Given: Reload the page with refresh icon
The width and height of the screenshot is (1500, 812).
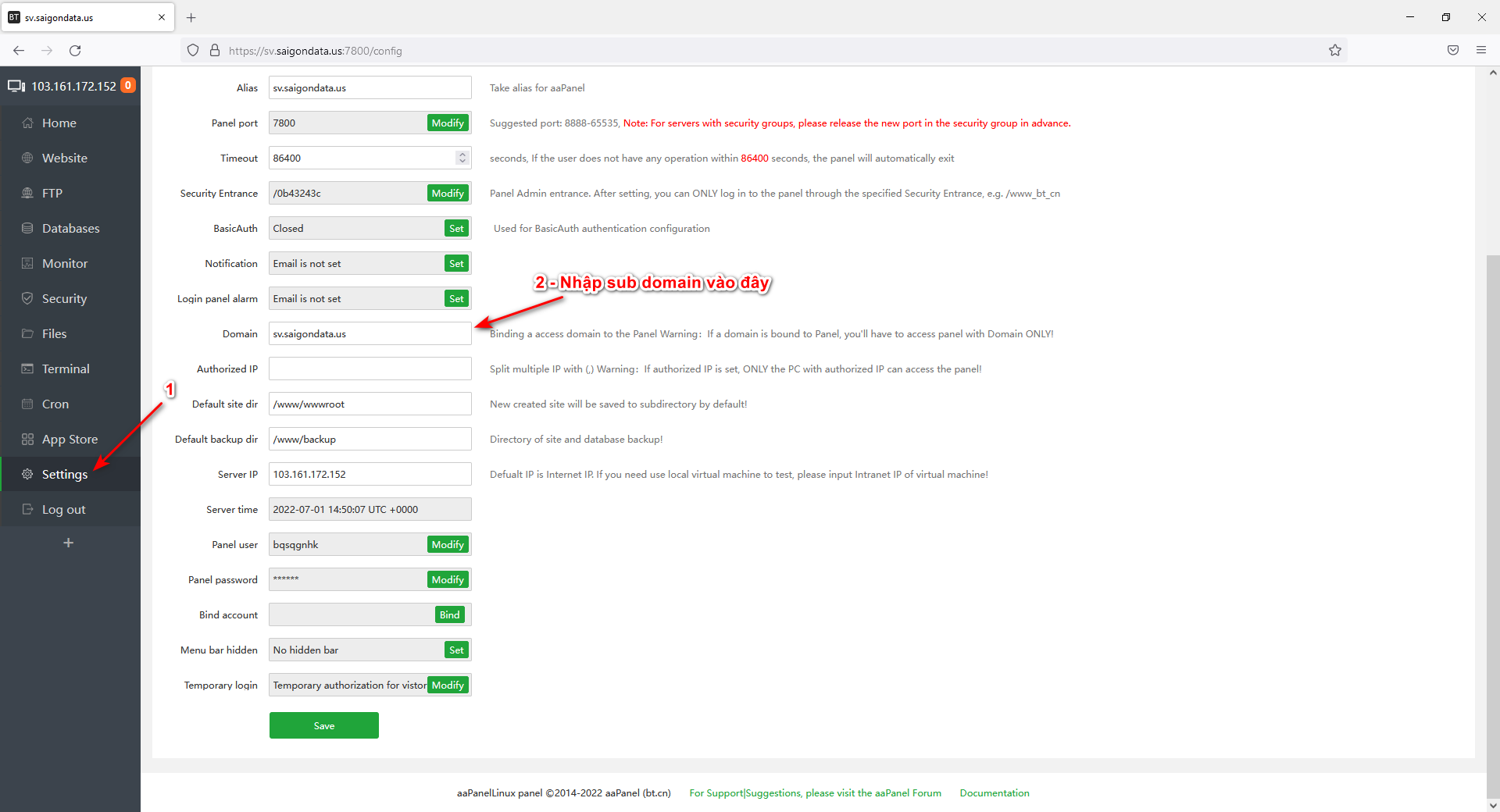Looking at the screenshot, I should [75, 51].
